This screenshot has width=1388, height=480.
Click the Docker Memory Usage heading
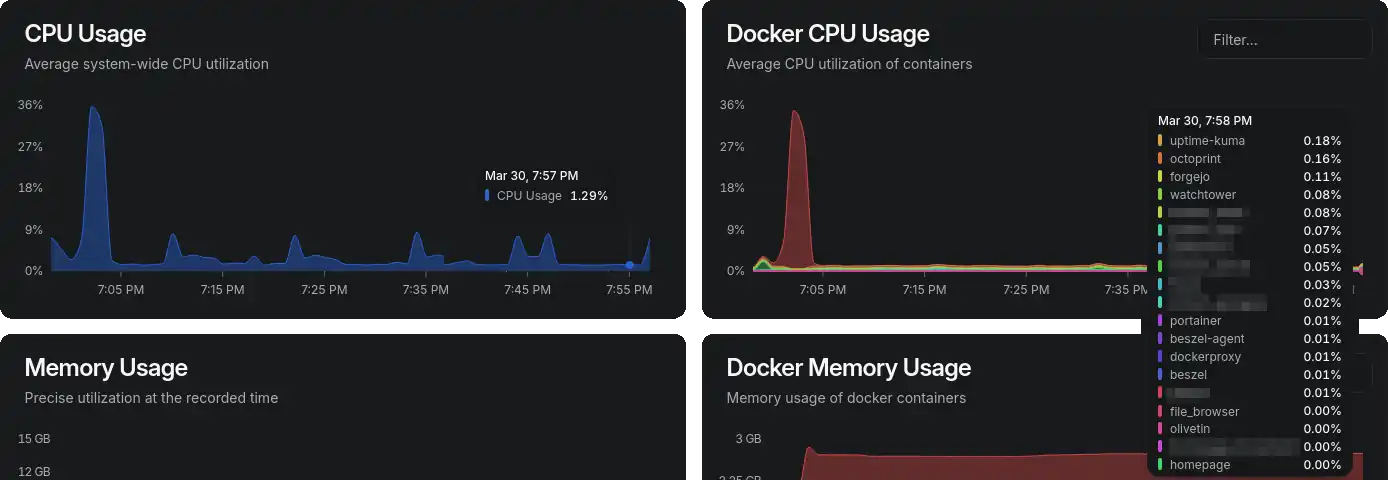pyautogui.click(x=849, y=368)
